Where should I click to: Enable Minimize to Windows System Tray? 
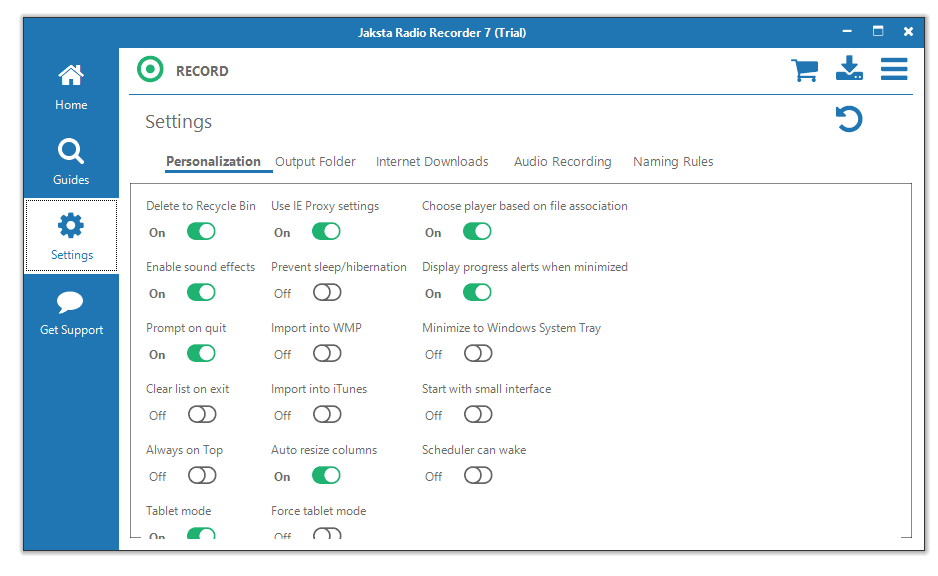point(478,354)
